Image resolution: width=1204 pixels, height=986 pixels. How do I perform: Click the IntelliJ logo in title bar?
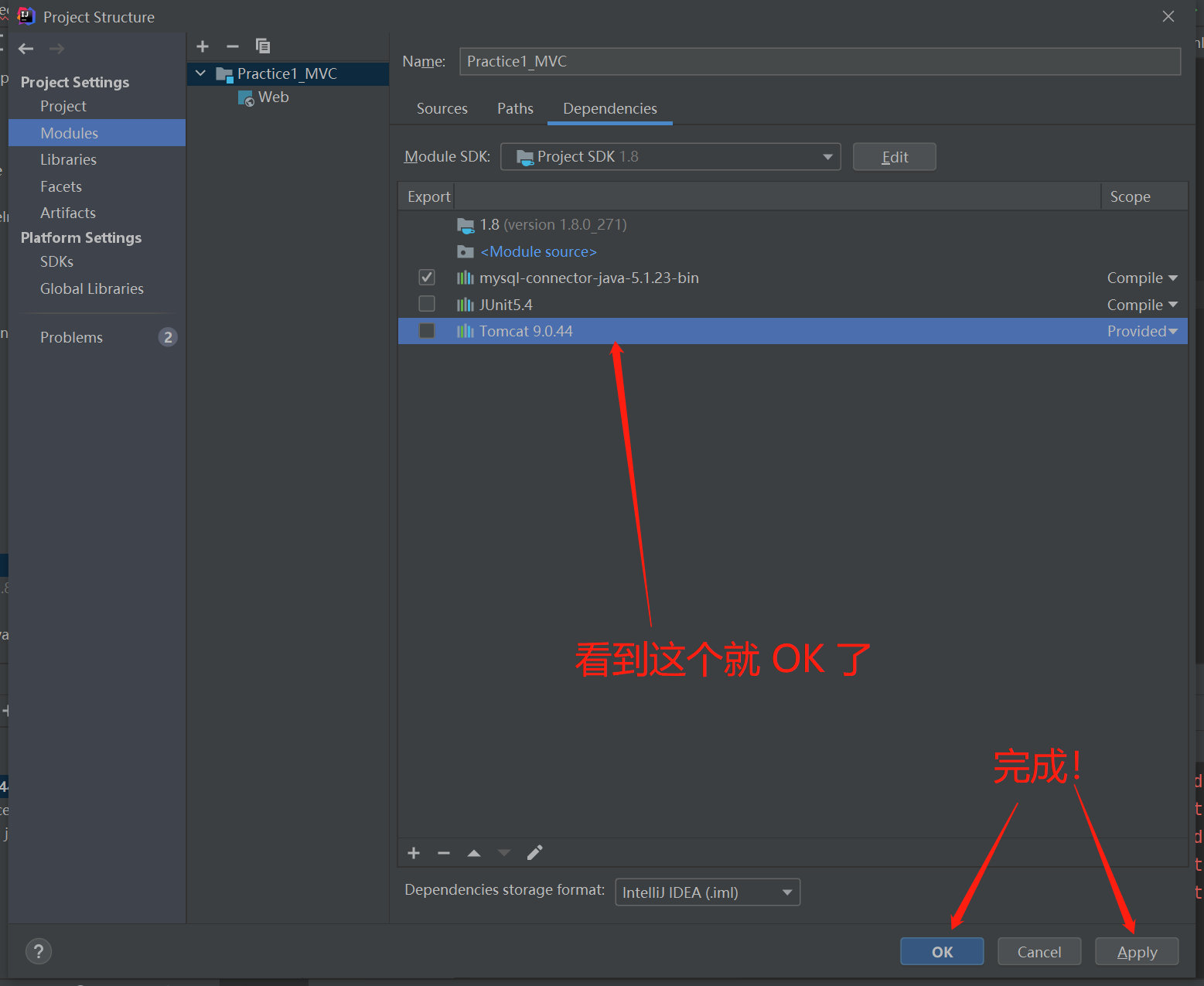click(26, 16)
